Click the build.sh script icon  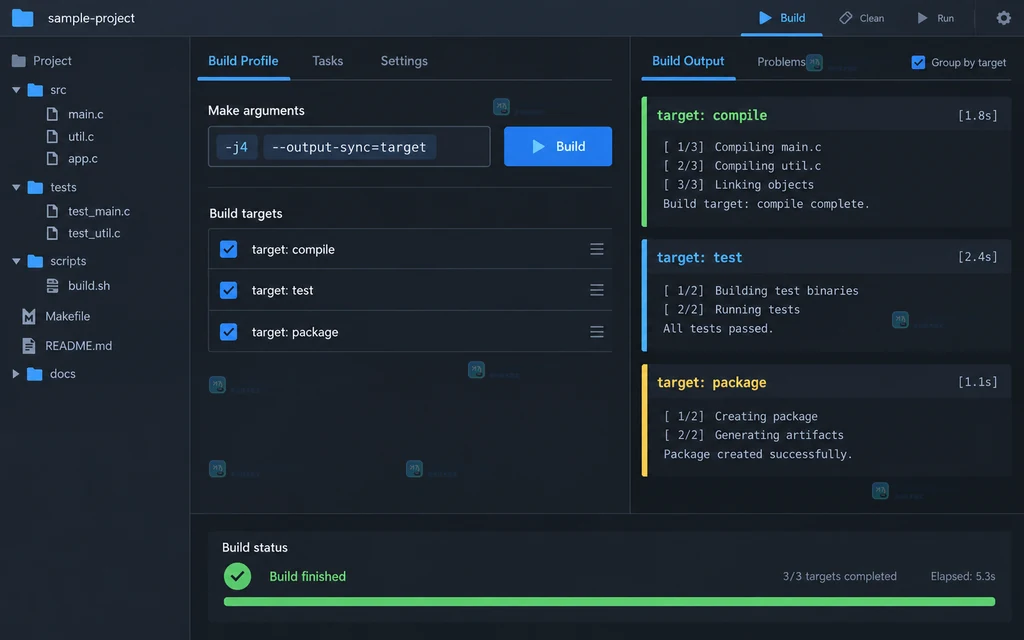52,285
